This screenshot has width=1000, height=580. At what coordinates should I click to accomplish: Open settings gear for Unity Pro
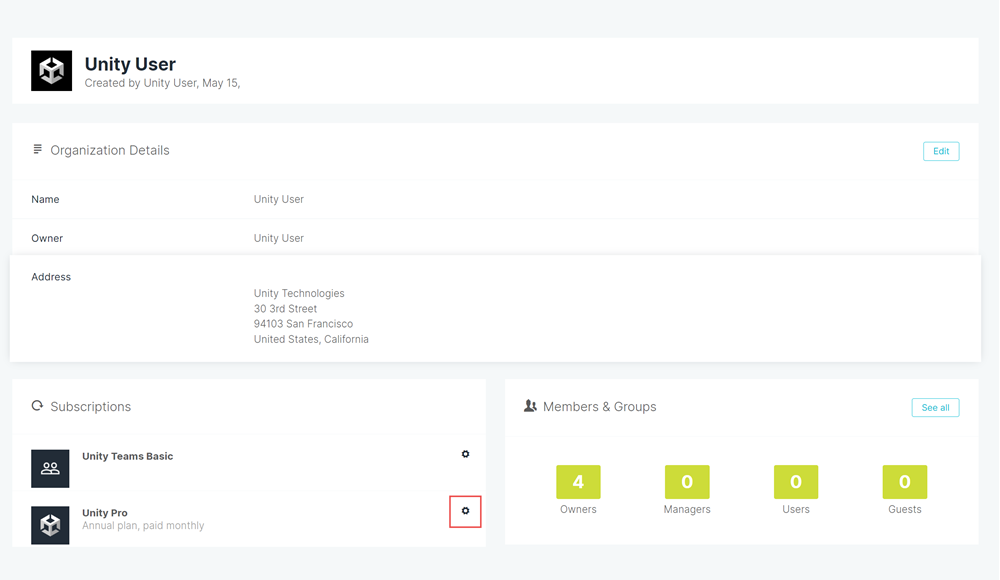point(465,511)
